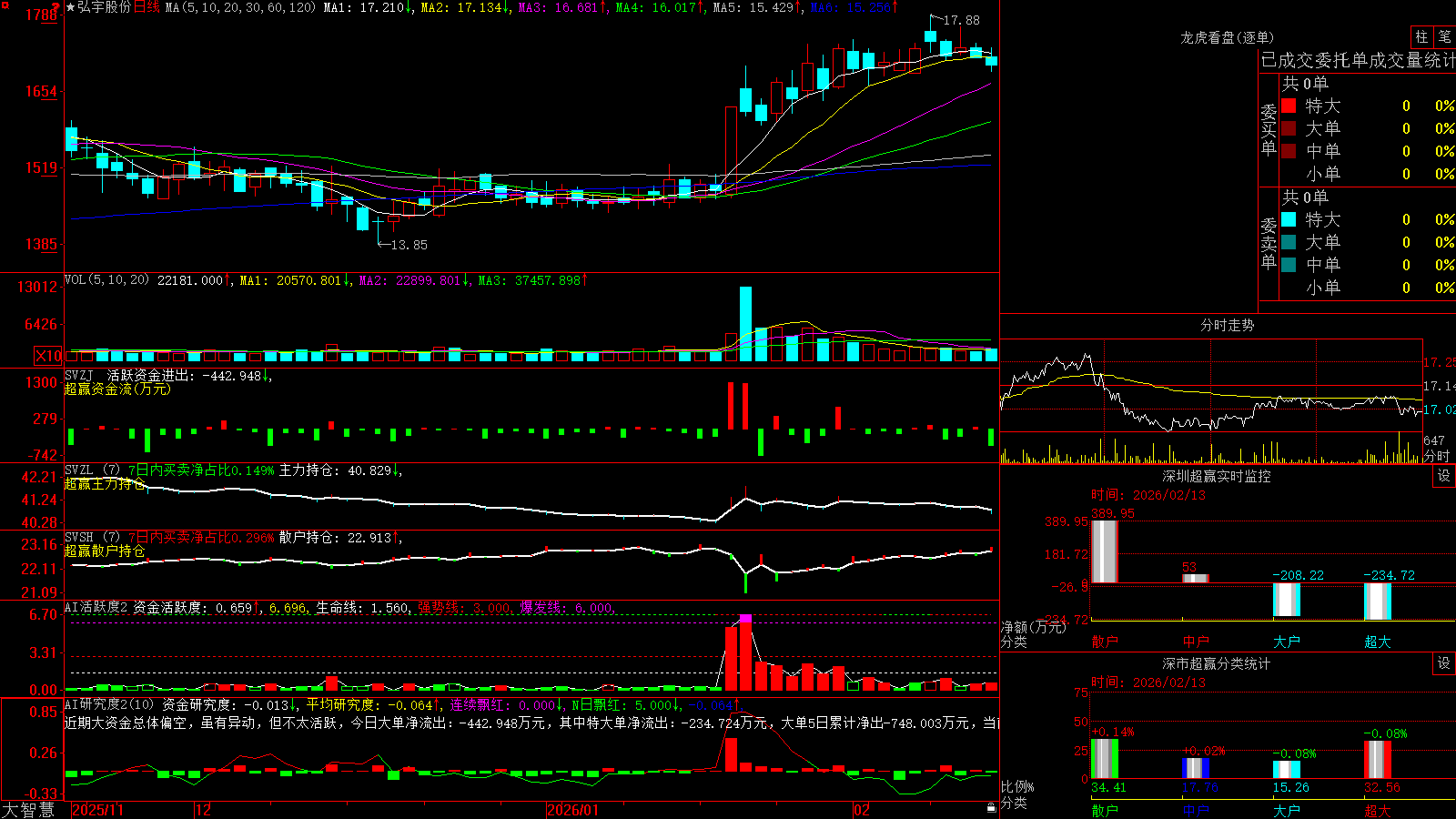Click the 分时走势 panel title
This screenshot has width=1456, height=819.
tap(1227, 325)
